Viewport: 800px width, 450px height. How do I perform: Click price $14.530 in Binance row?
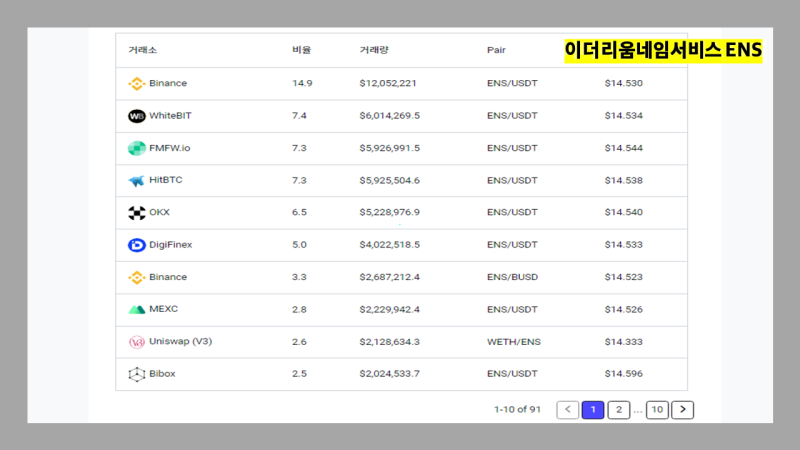tap(623, 83)
